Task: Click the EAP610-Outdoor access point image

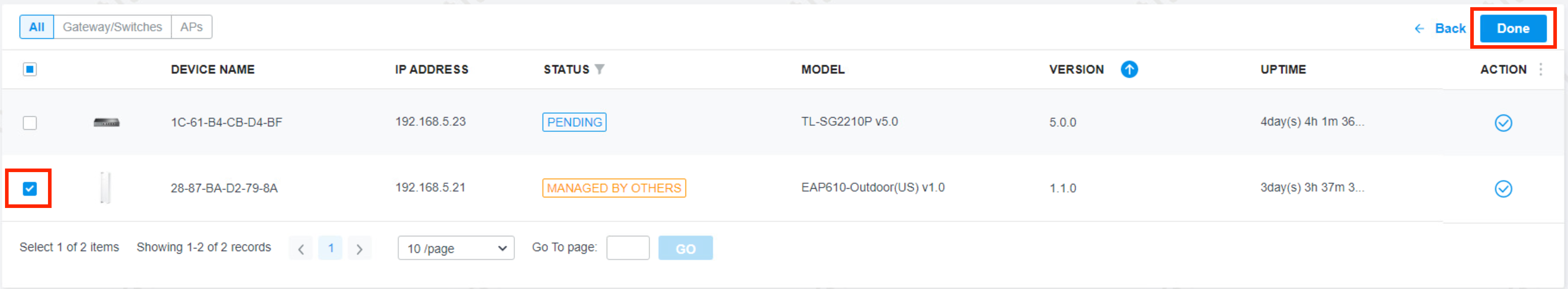Action: (105, 188)
